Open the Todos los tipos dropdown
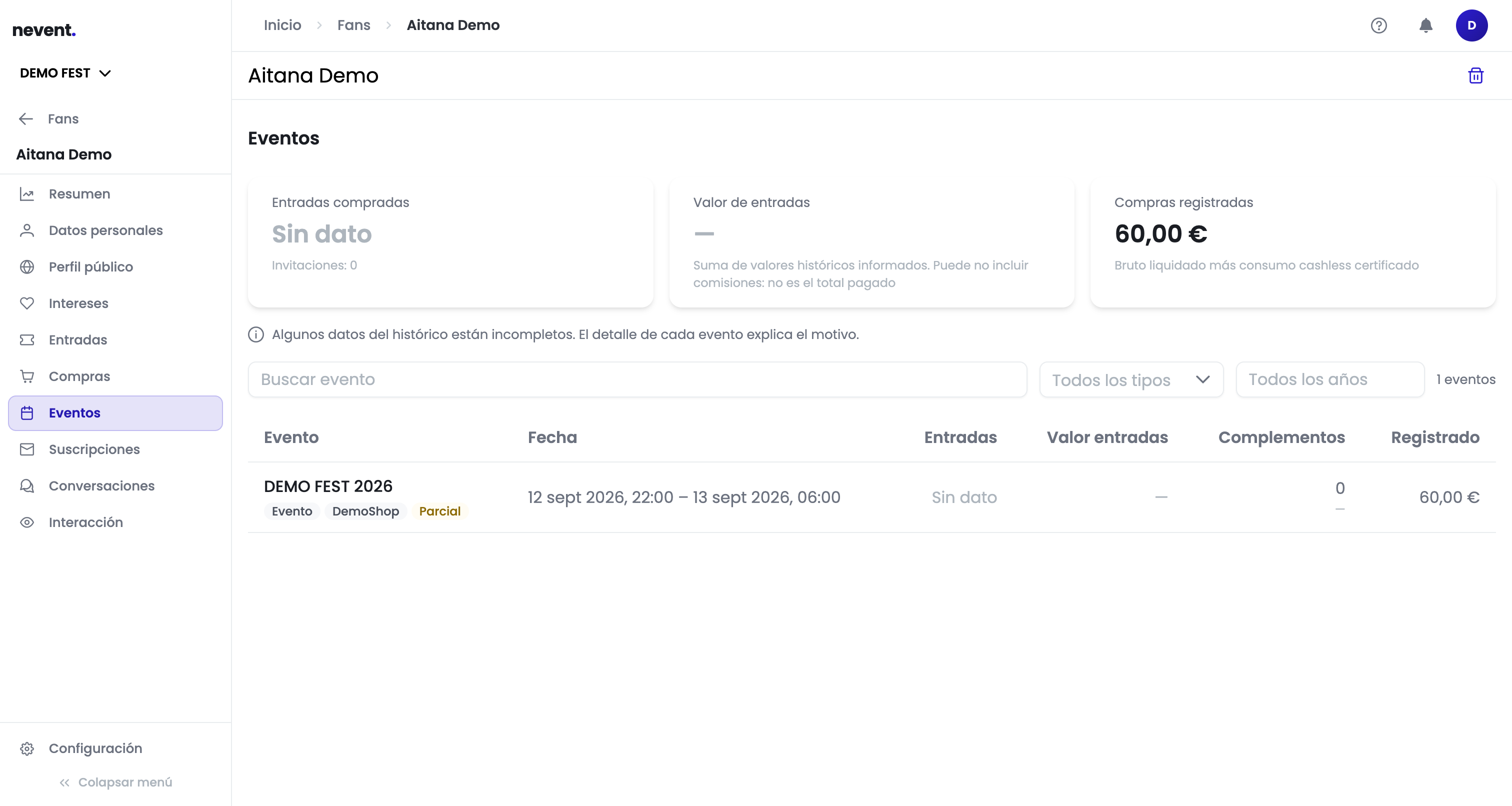This screenshot has width=1512, height=806. (1131, 379)
